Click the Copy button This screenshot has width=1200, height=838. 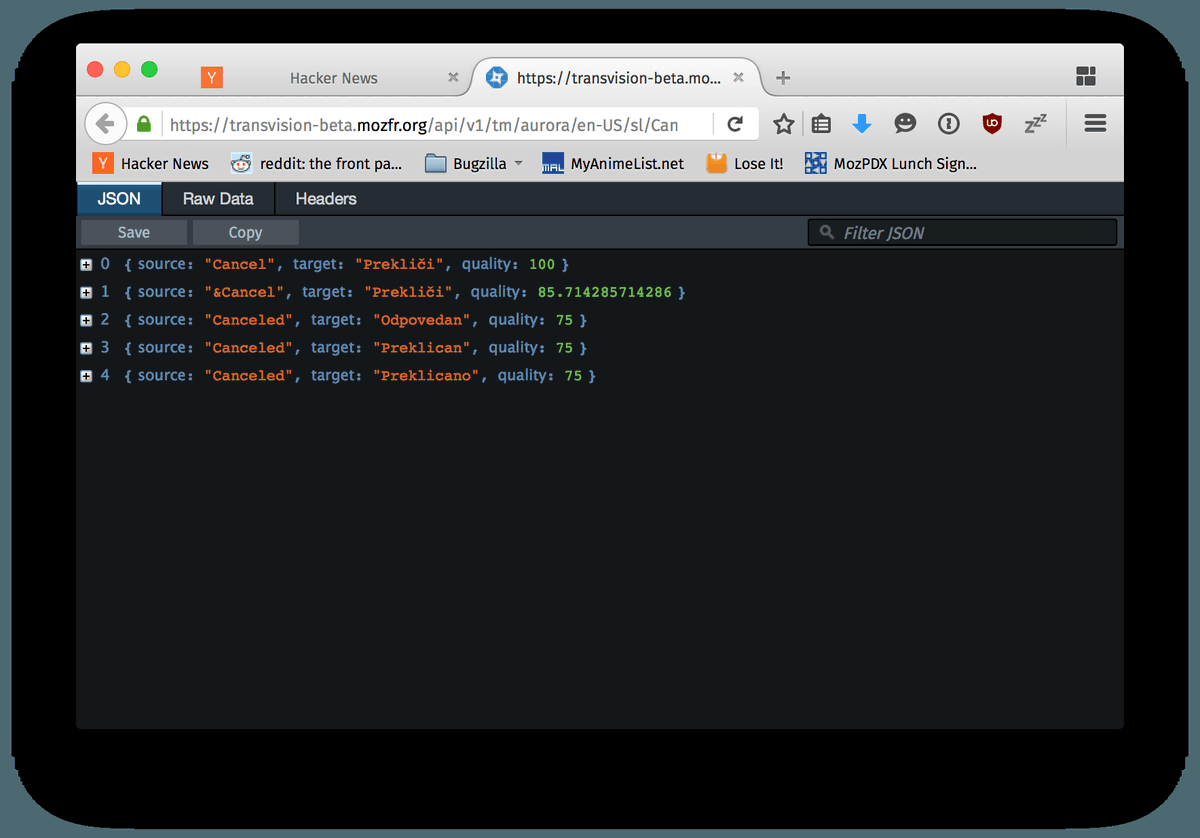click(x=245, y=232)
